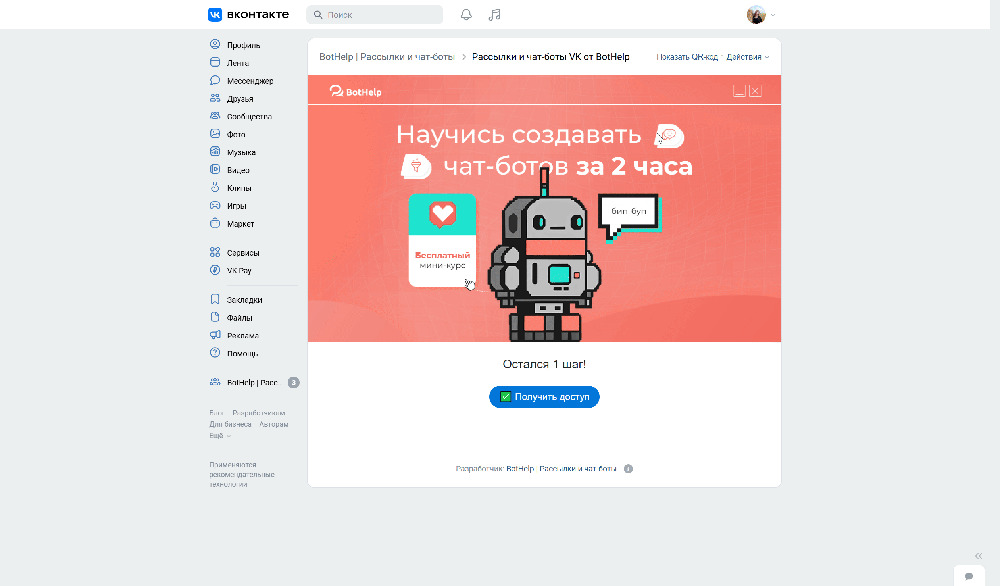Open notifications bell in the header
This screenshot has height=586, width=1000.
pos(466,15)
